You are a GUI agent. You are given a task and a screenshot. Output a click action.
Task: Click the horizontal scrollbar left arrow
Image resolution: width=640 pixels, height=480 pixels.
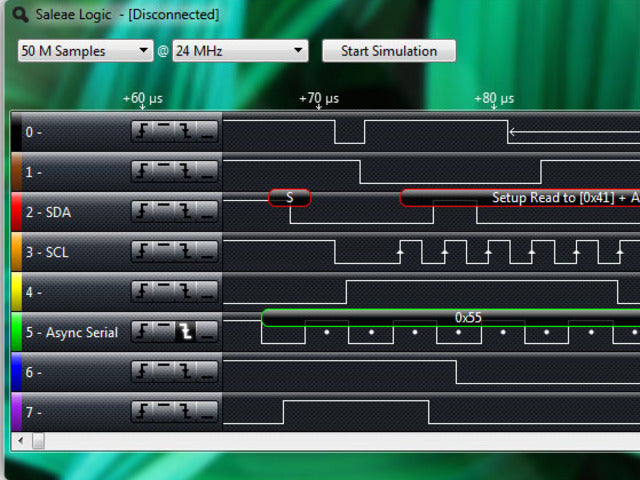(x=17, y=440)
